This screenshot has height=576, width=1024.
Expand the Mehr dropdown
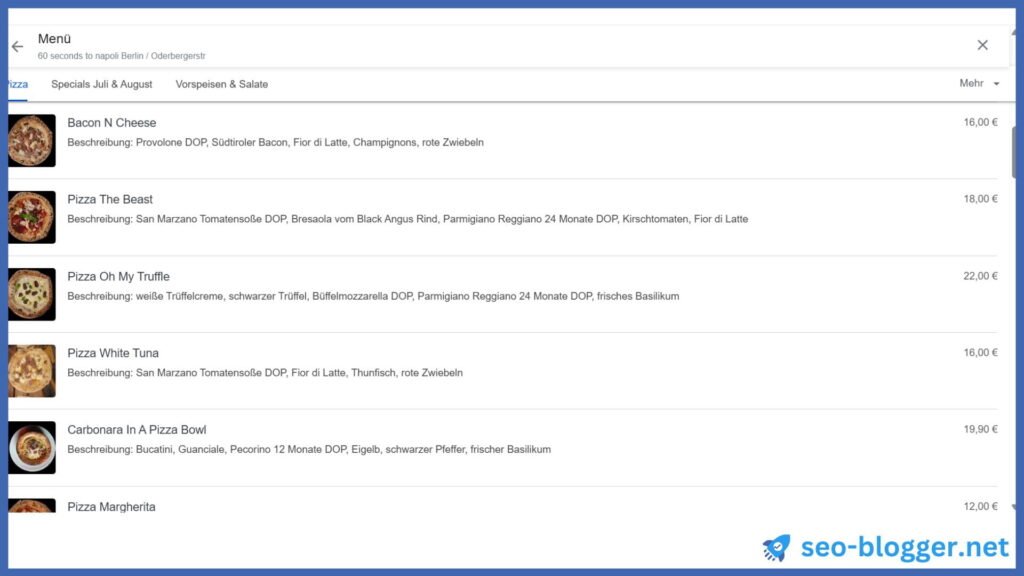pyautogui.click(x=979, y=84)
